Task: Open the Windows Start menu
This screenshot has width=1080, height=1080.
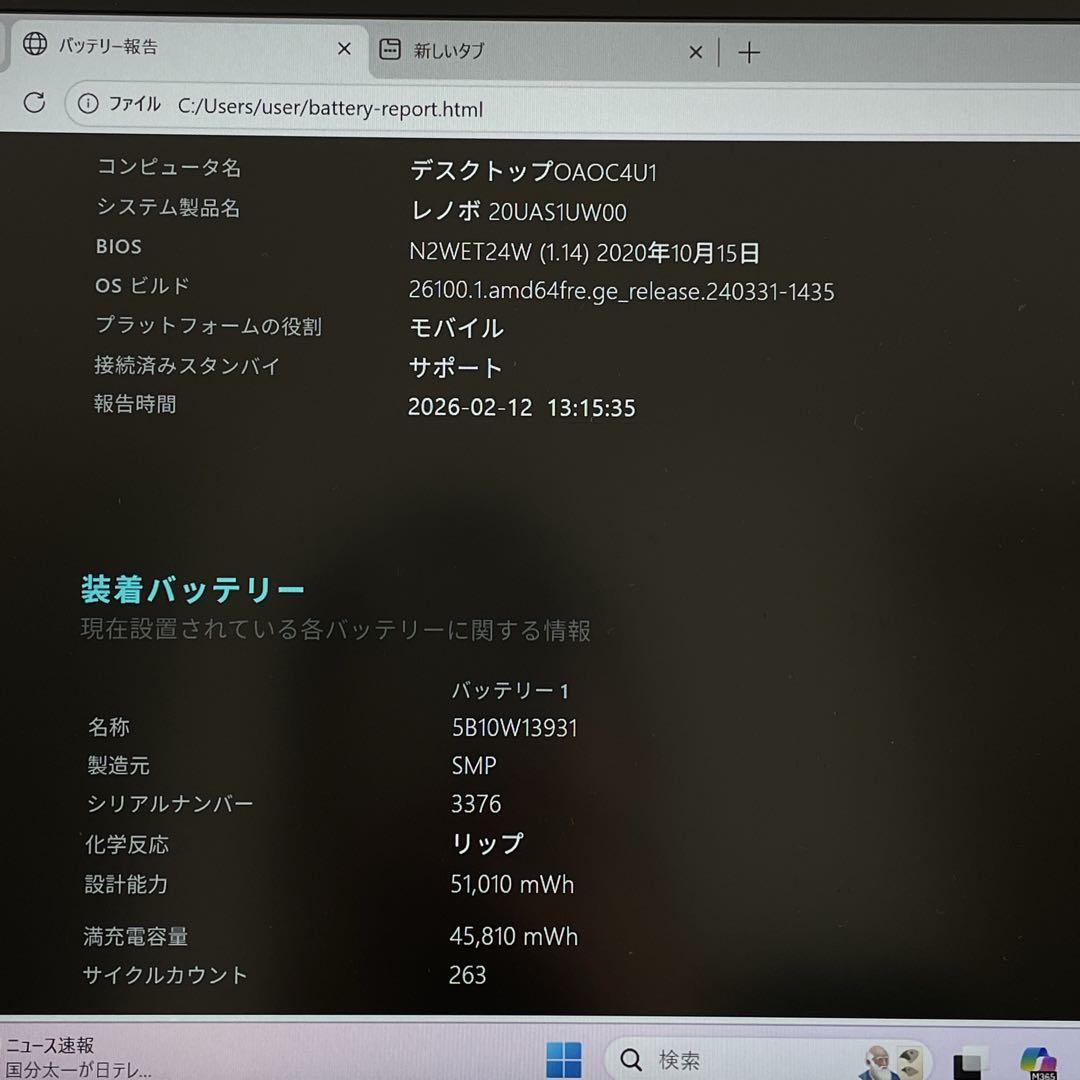Action: 564,1058
